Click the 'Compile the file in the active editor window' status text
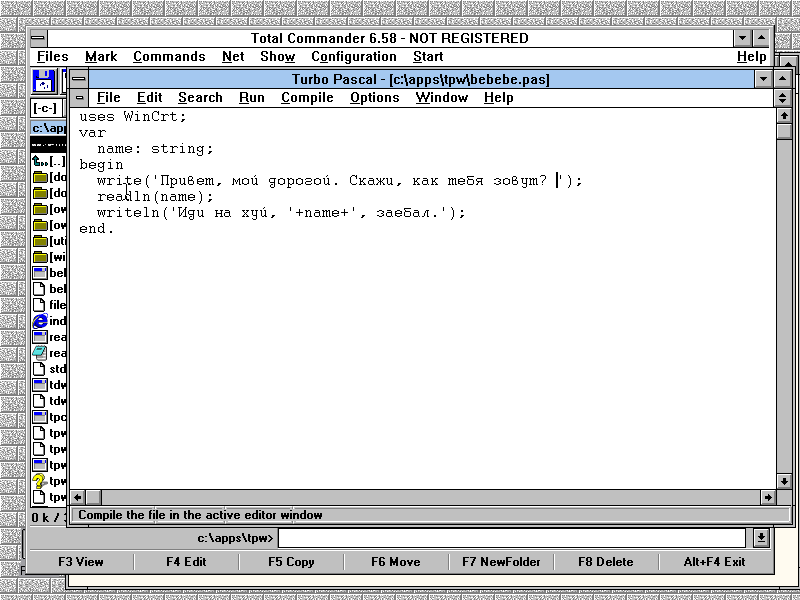This screenshot has height=600, width=800. click(200, 515)
